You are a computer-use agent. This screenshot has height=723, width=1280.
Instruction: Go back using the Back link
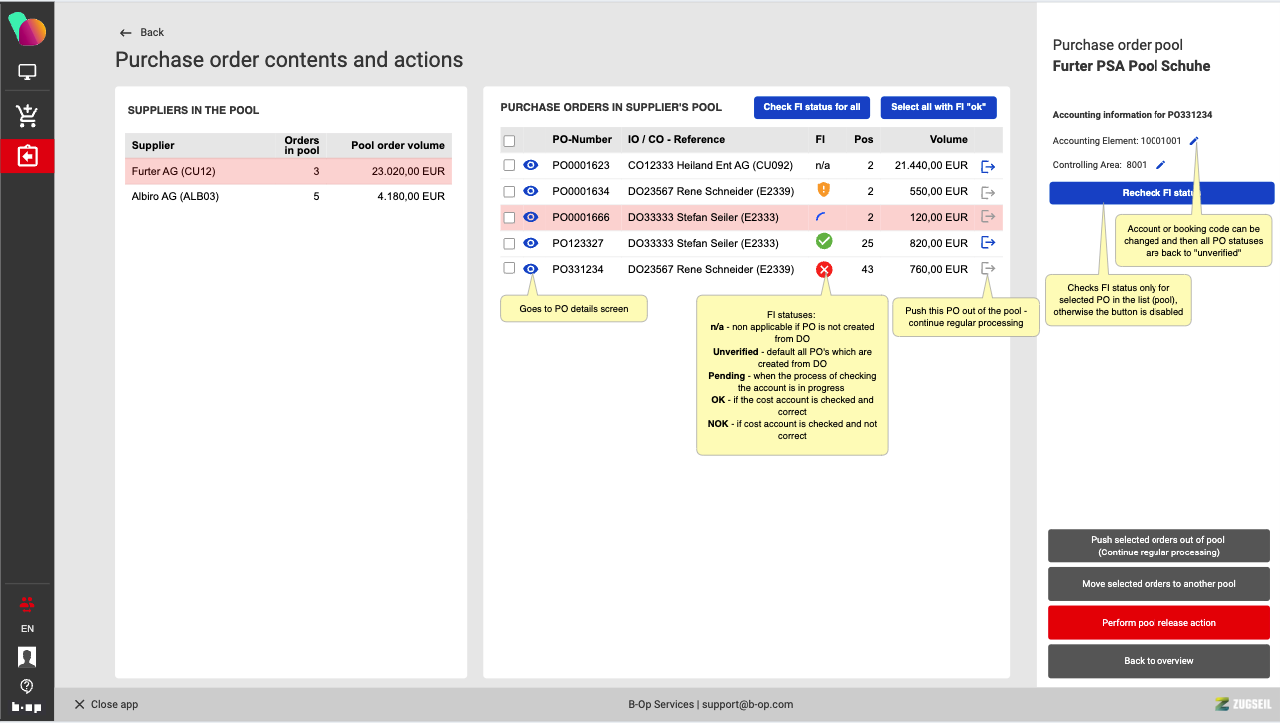coord(142,33)
